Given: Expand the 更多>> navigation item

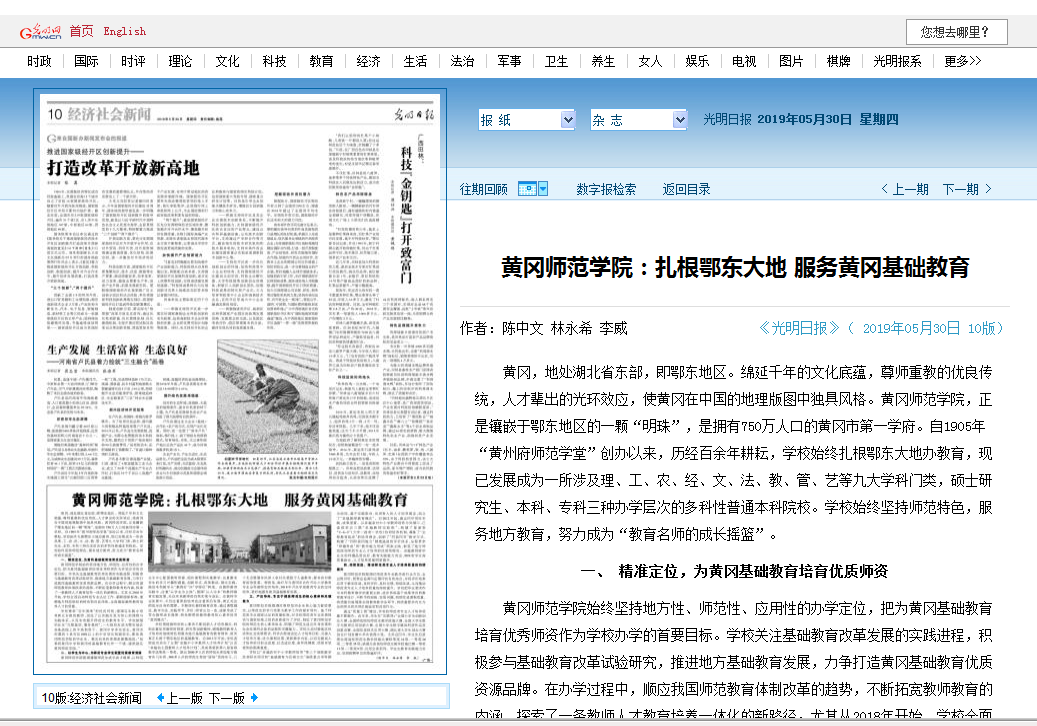Looking at the screenshot, I should 962,61.
